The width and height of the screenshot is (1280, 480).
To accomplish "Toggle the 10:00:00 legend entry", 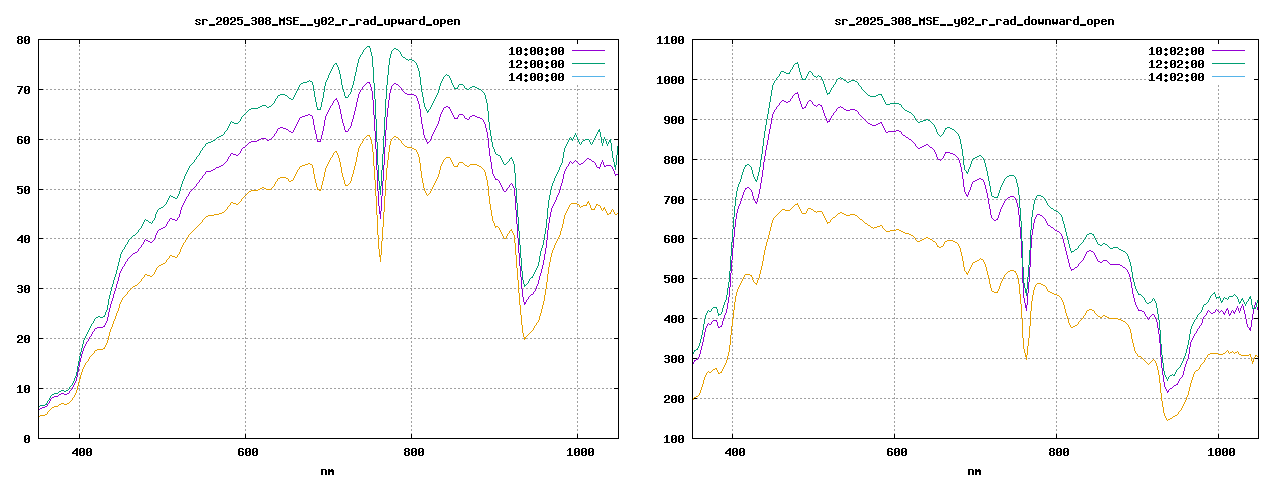I will (536, 50).
